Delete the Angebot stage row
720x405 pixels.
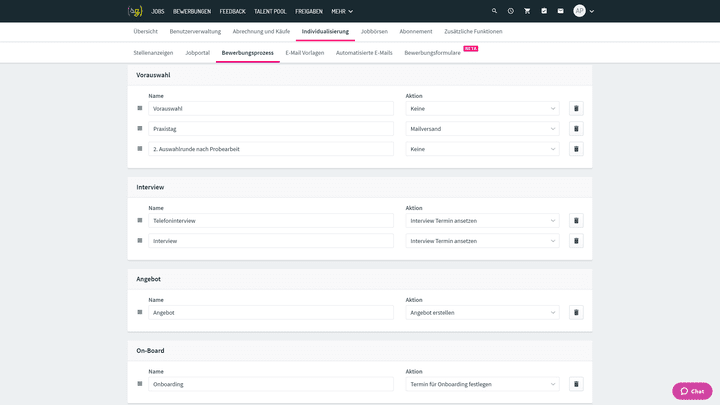click(576, 313)
